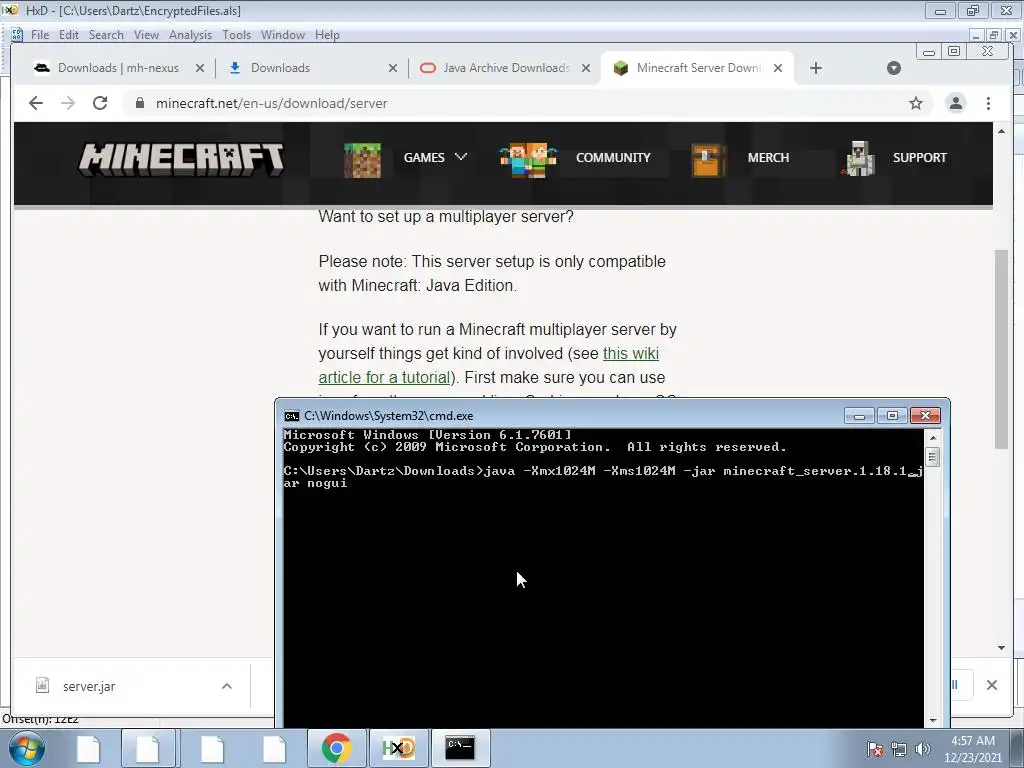Open Chrome from taskbar

[336, 748]
